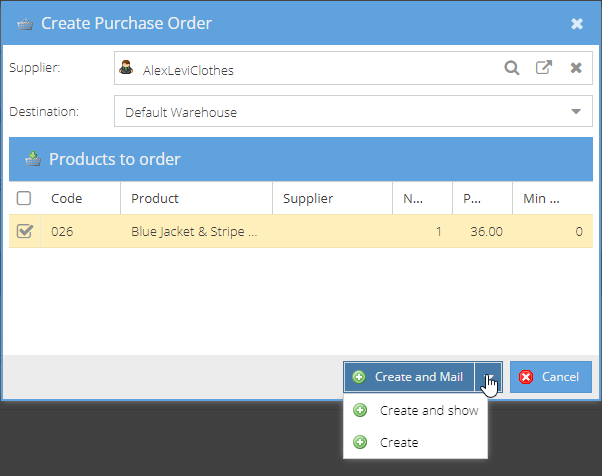Select the Blue Jacket & Stripe row
Screen dimensions: 602x476
[301, 231]
